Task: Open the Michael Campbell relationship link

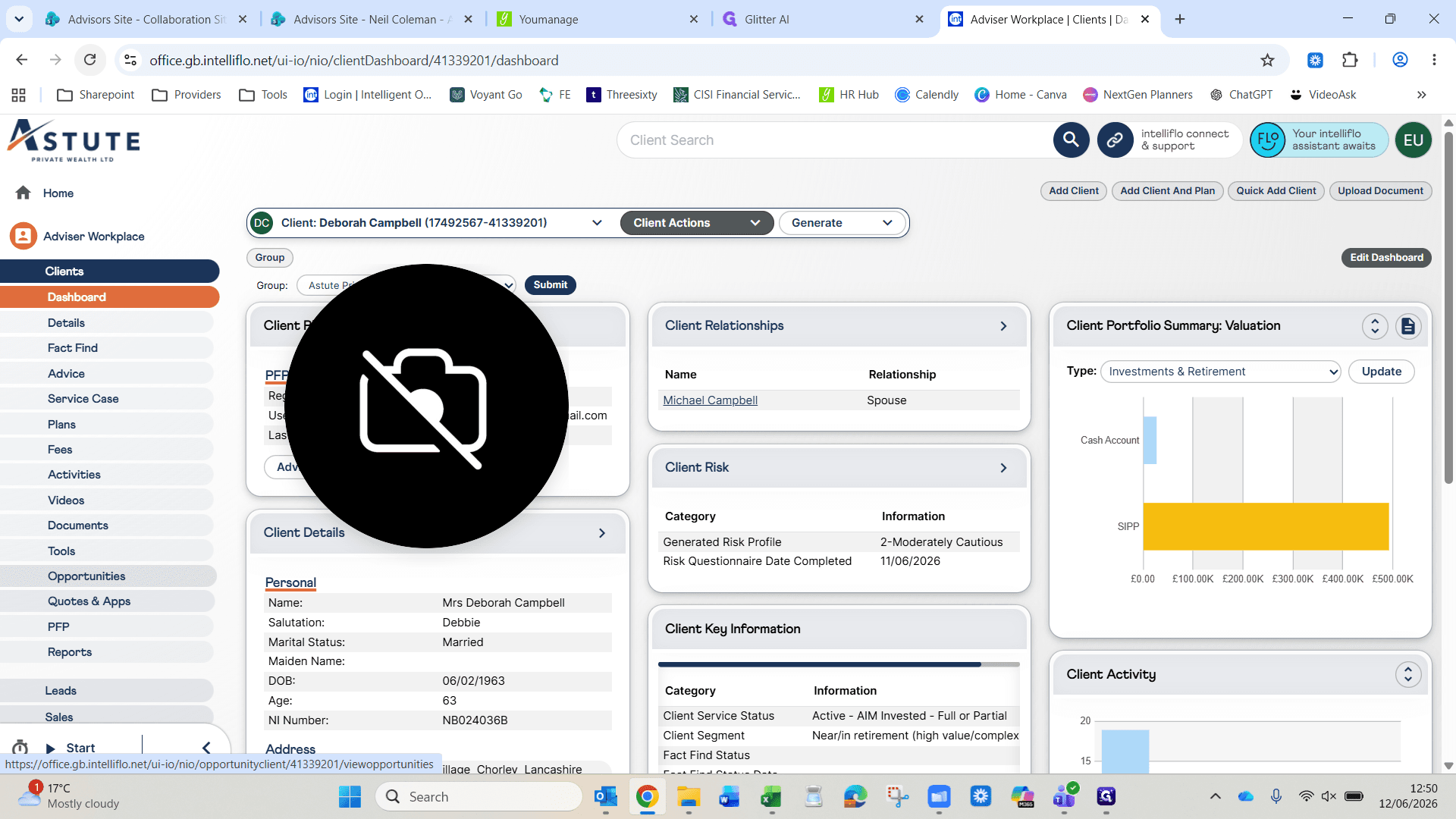Action: click(x=710, y=400)
